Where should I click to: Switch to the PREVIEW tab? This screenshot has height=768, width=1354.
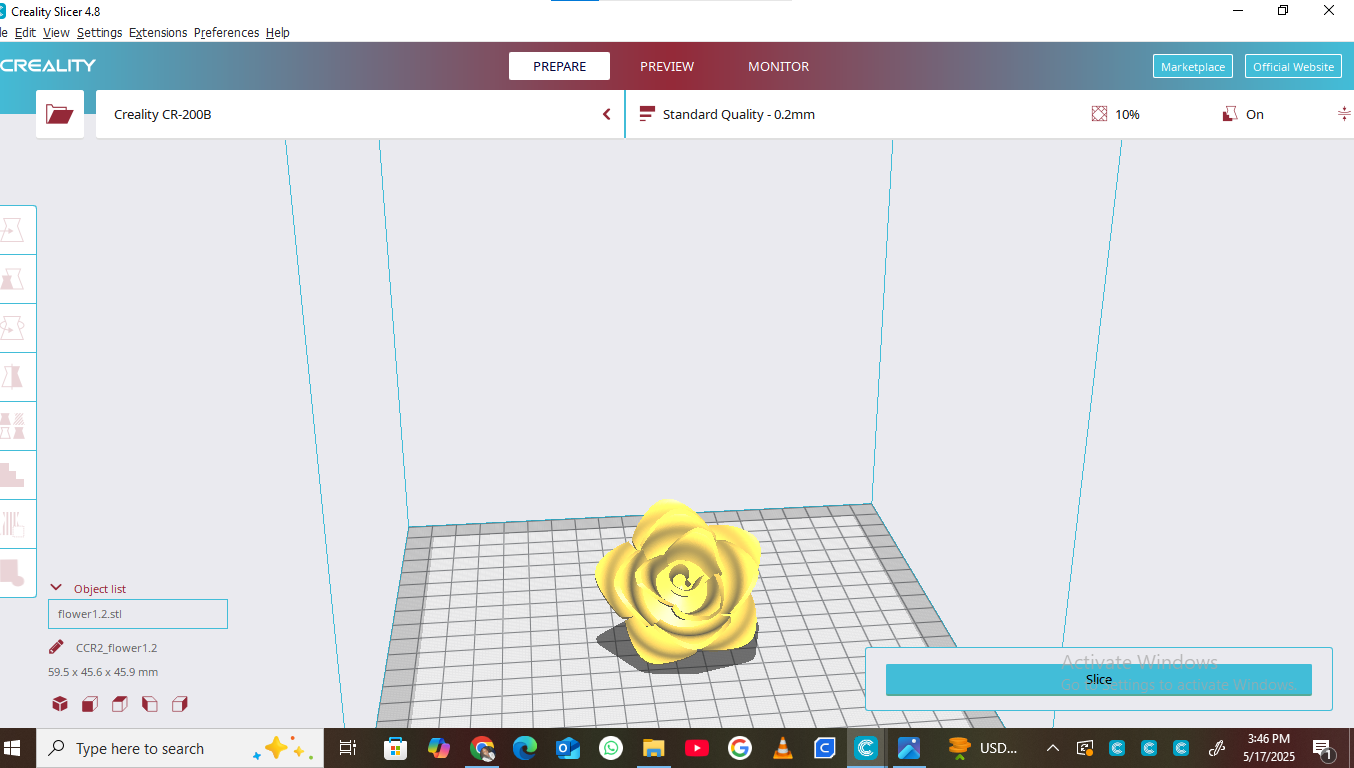(667, 66)
